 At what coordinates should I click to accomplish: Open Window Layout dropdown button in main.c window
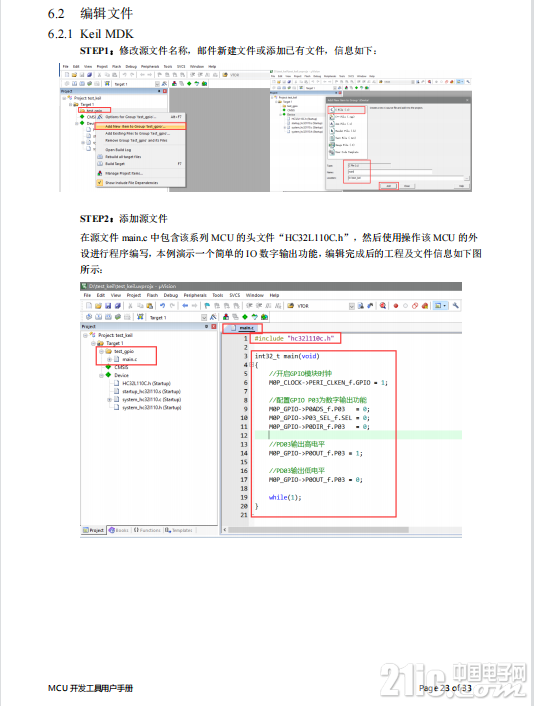[440, 306]
